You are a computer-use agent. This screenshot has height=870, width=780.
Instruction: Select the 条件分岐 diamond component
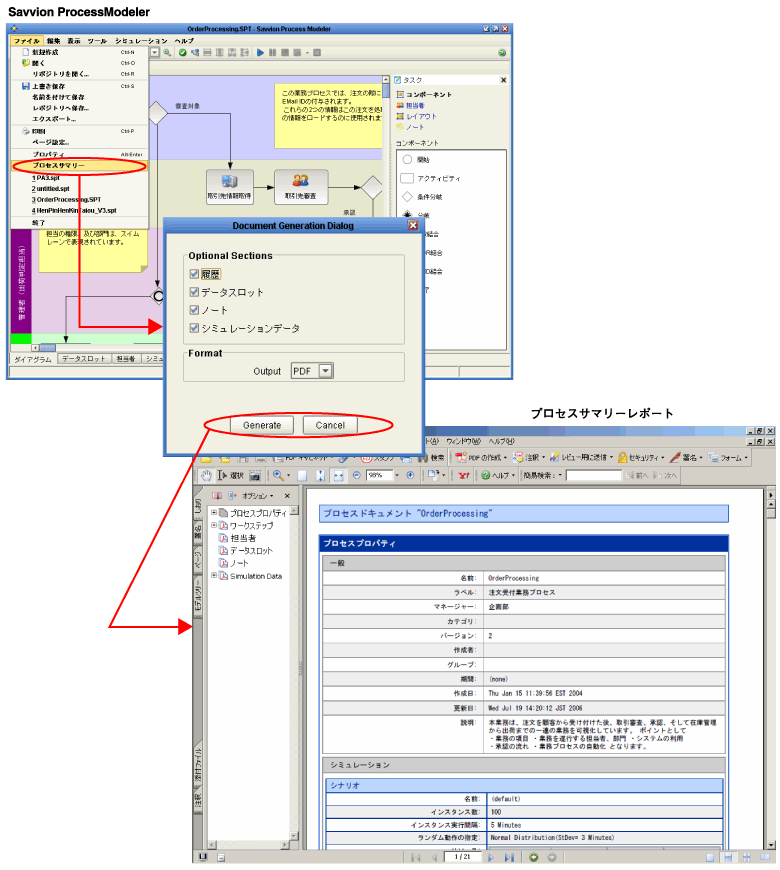407,196
